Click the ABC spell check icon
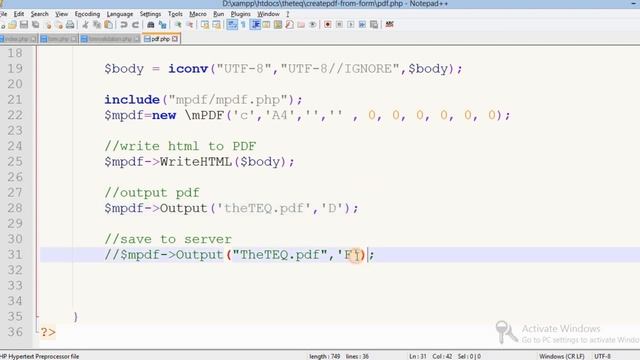The width and height of the screenshot is (640, 360). [389, 25]
